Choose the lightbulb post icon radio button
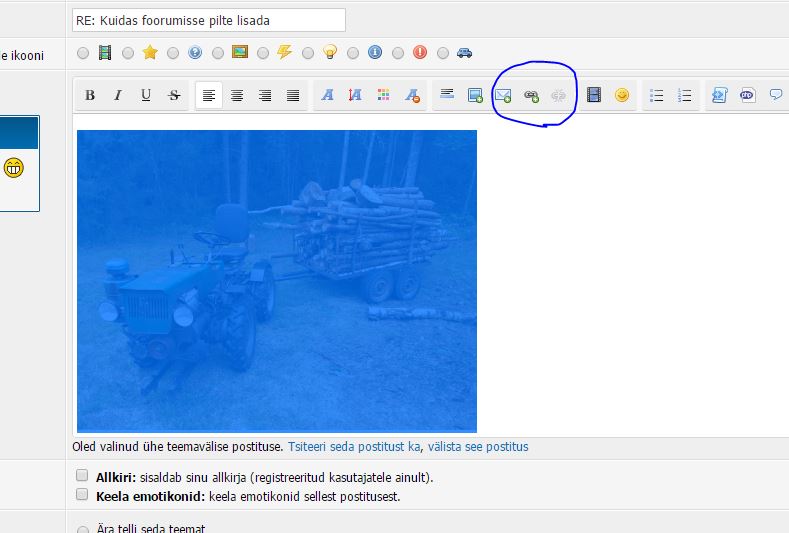Image resolution: width=789 pixels, height=533 pixels. pyautogui.click(x=308, y=53)
